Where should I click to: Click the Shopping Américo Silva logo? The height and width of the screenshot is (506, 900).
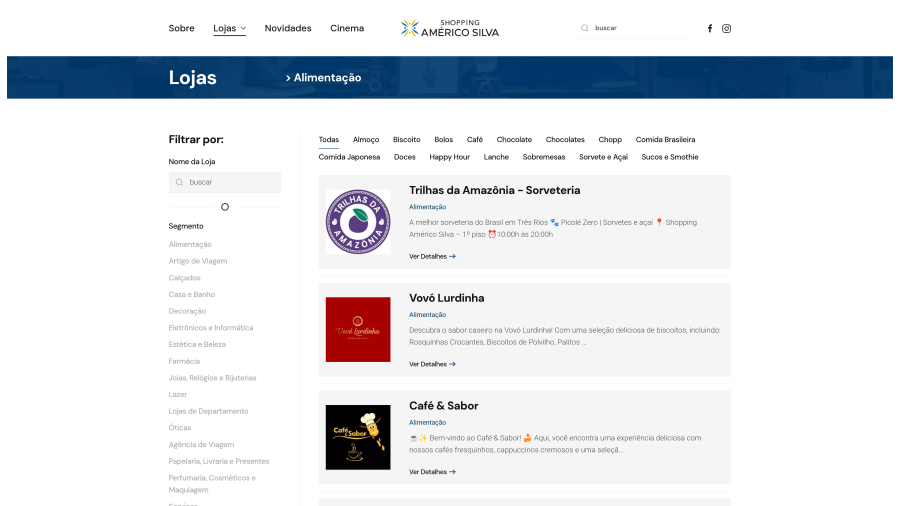tap(449, 28)
